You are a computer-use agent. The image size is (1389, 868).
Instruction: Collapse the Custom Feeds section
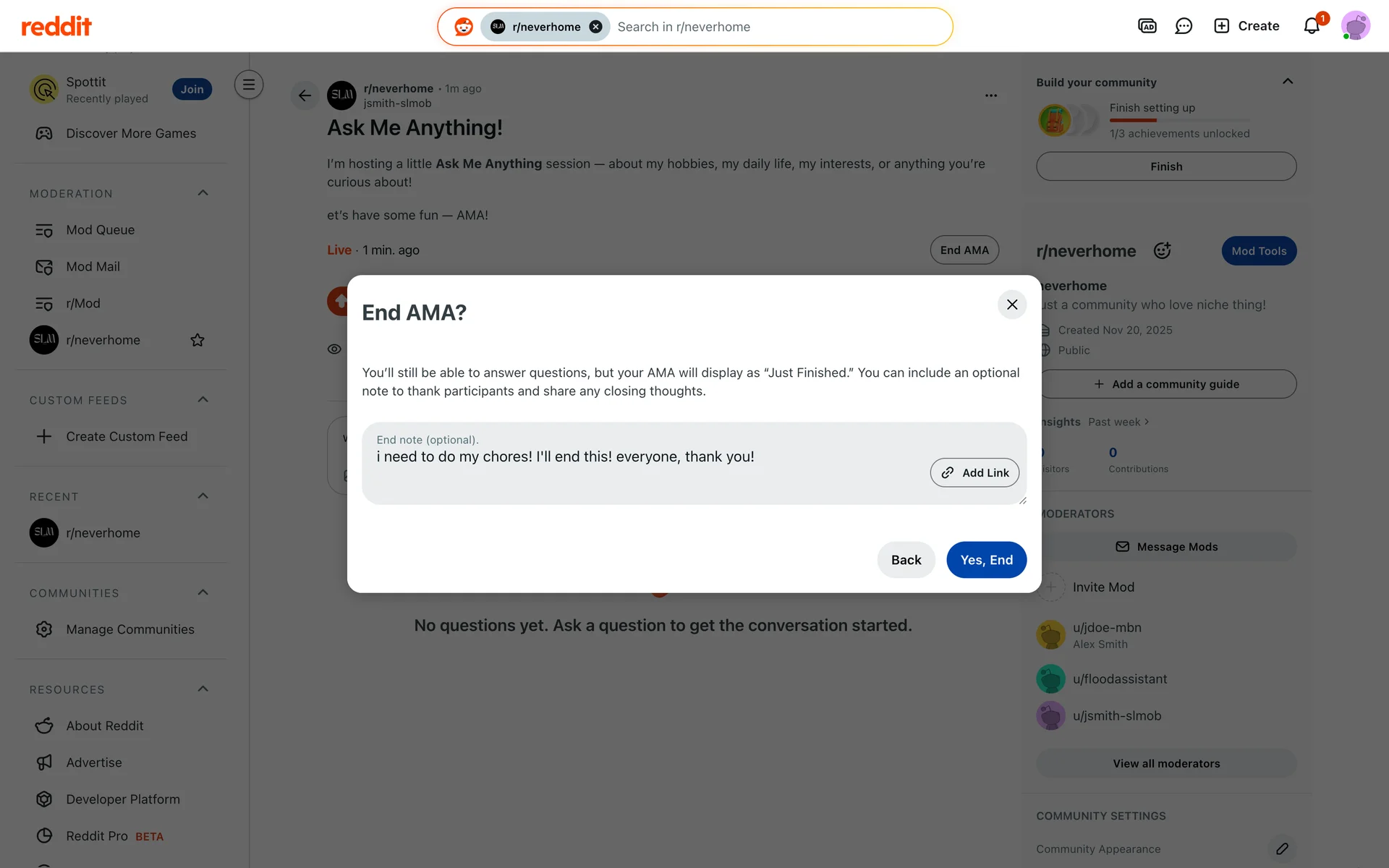(x=203, y=400)
